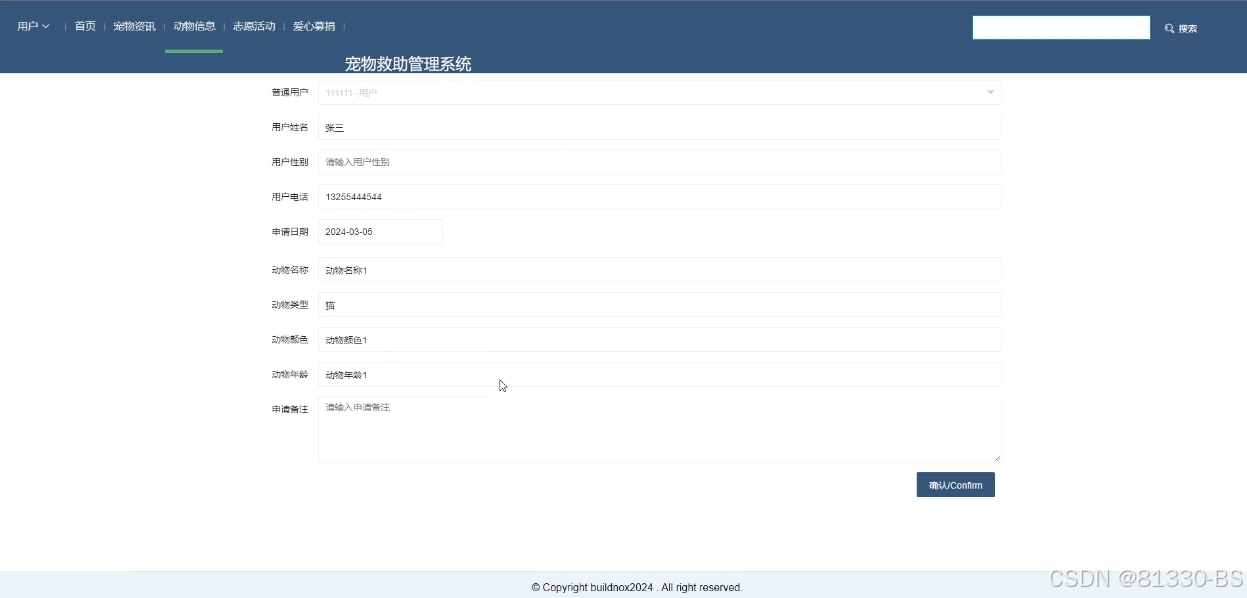Click the 申请备注 textarea
1247x598 pixels.
coord(659,429)
